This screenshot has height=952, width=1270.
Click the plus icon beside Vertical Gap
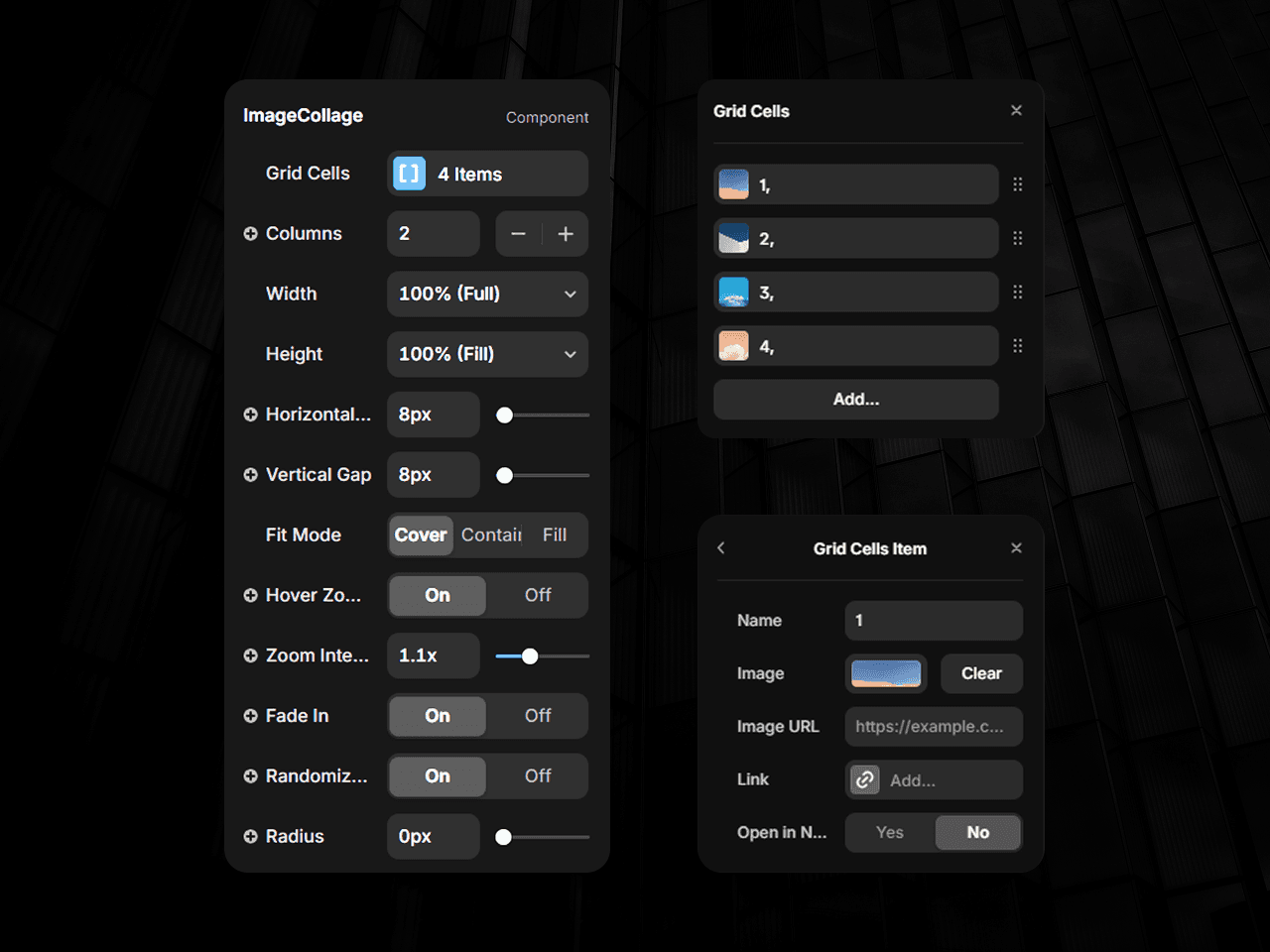pos(250,475)
